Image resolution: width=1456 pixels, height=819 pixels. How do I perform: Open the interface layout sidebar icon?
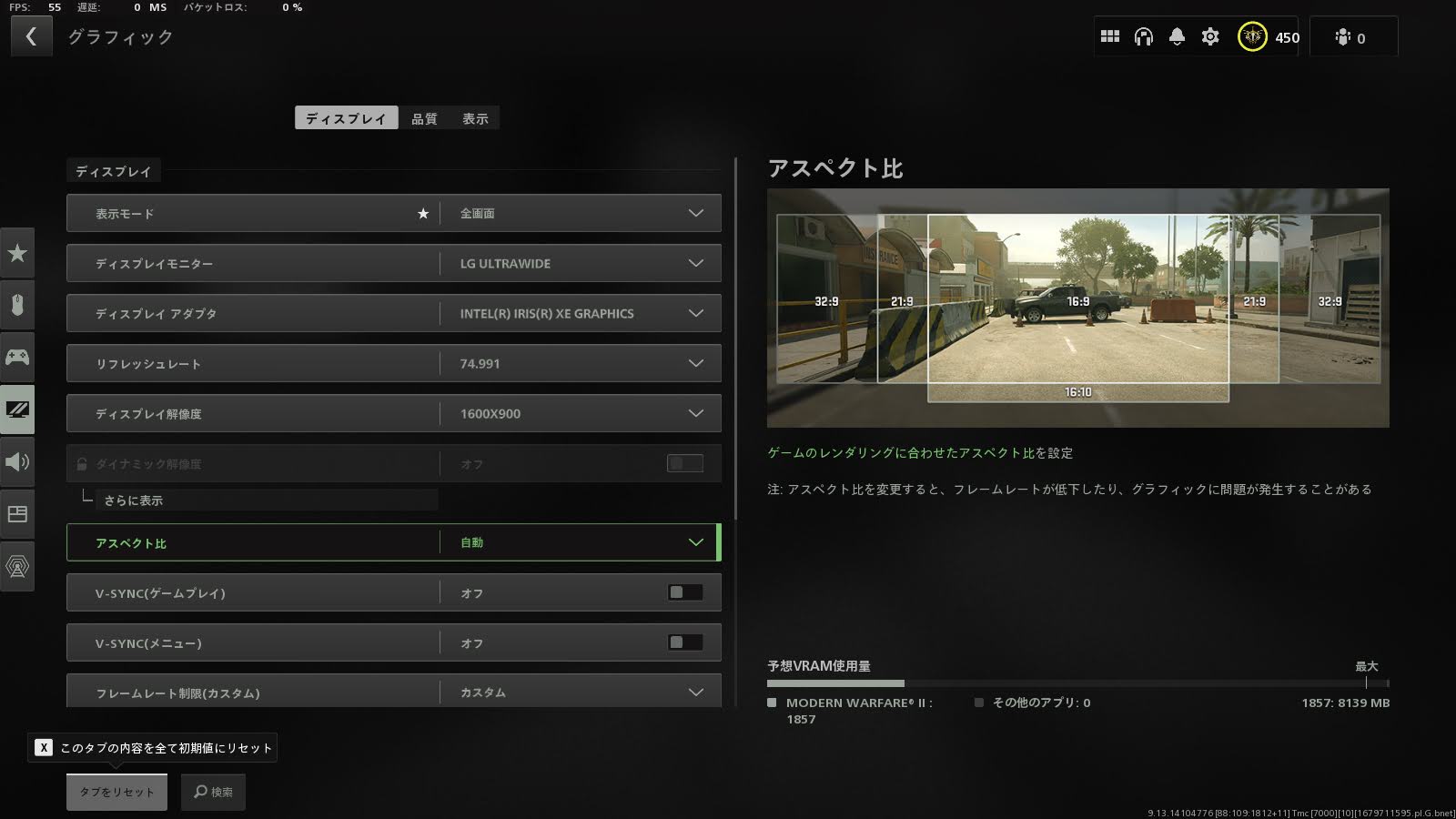pyautogui.click(x=17, y=514)
